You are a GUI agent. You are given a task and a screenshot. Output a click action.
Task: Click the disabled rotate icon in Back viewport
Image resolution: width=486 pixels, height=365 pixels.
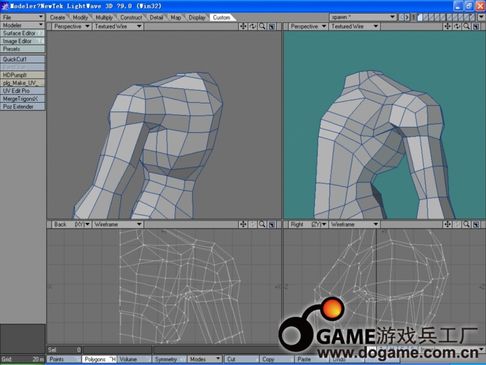click(253, 224)
